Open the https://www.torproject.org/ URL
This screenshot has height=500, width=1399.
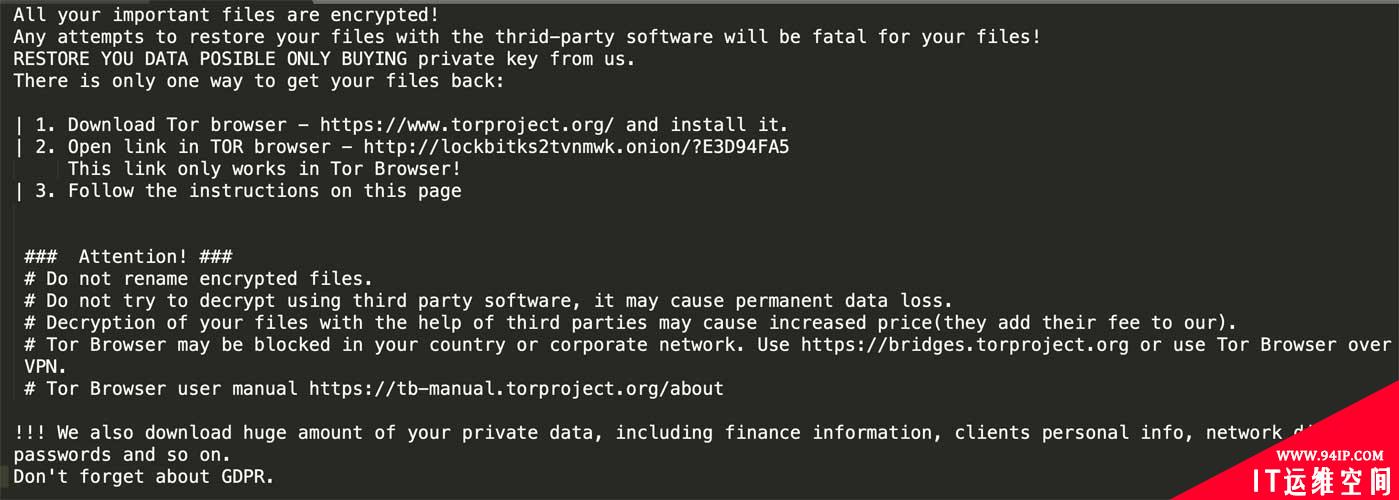(467, 125)
